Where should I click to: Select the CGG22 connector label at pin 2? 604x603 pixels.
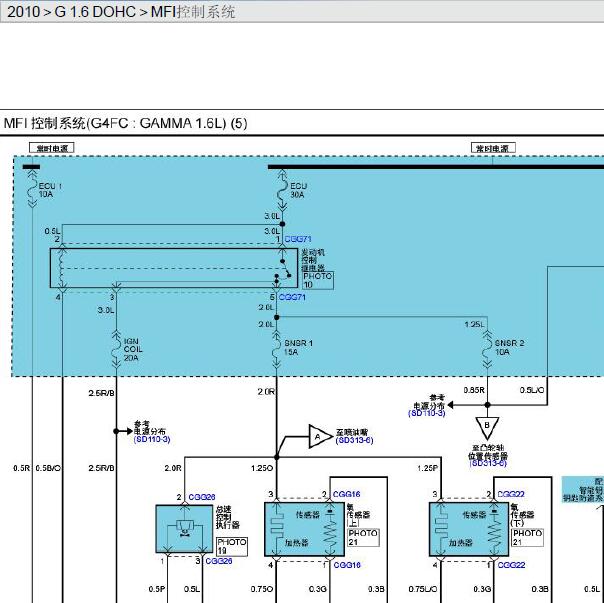point(511,494)
